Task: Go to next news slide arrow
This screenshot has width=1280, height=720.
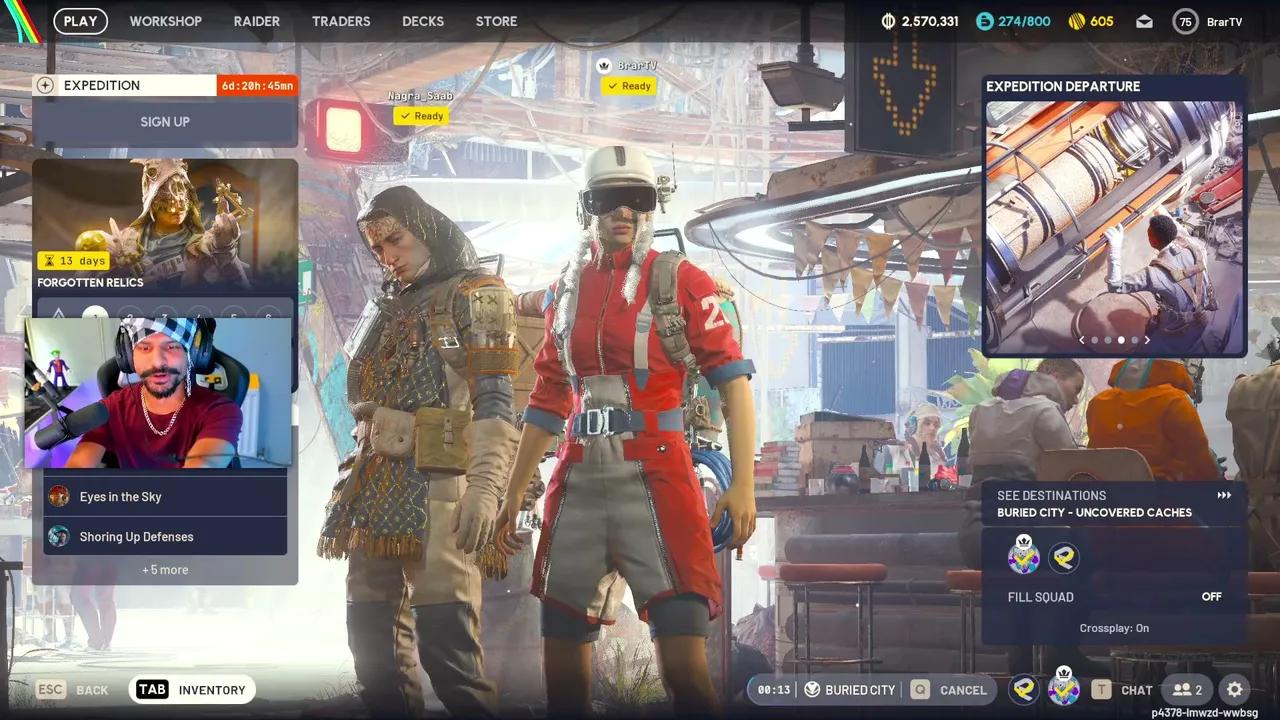Action: (1147, 340)
